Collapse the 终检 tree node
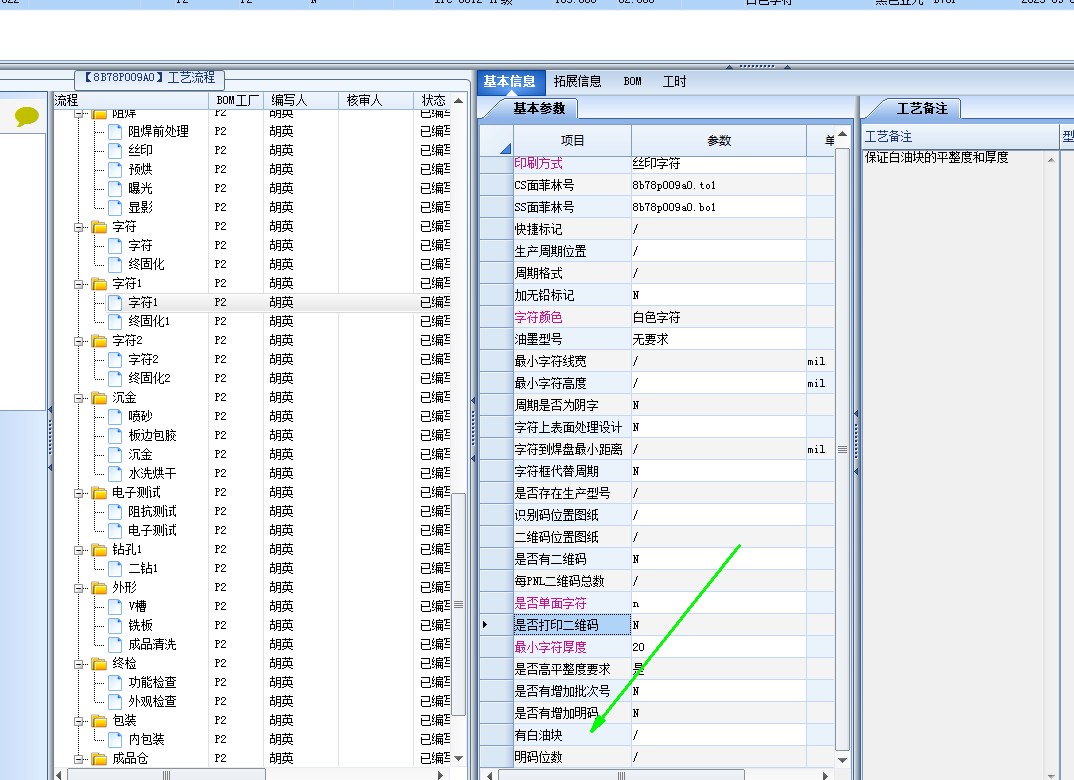The height and width of the screenshot is (780, 1074). (79, 664)
